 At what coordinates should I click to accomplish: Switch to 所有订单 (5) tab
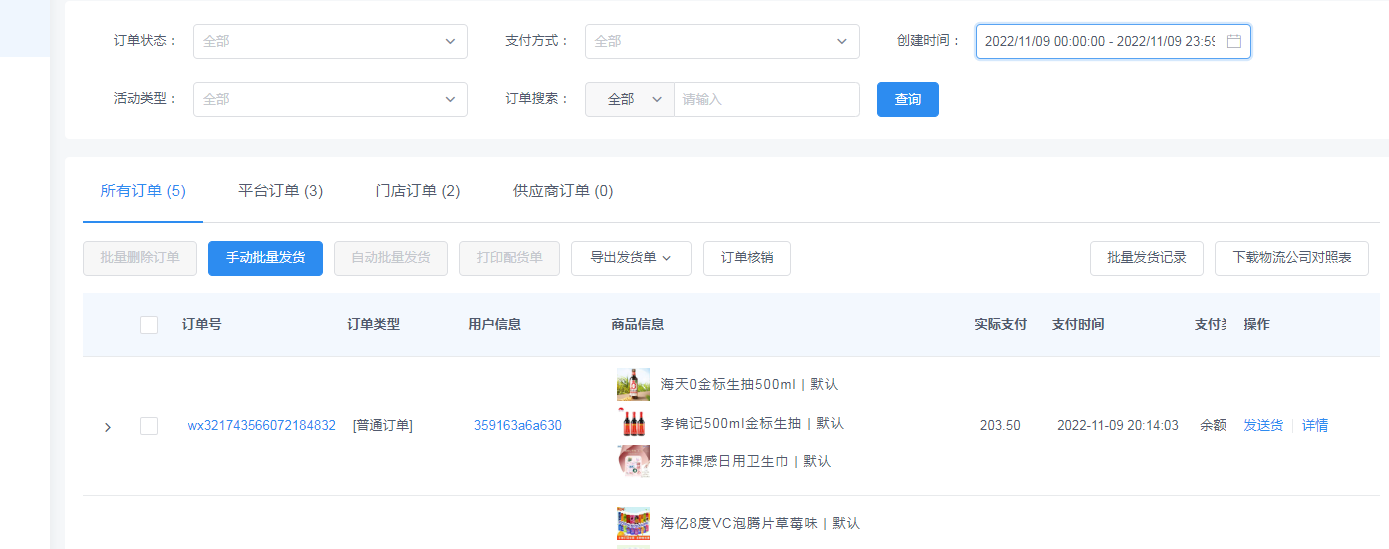tap(143, 191)
